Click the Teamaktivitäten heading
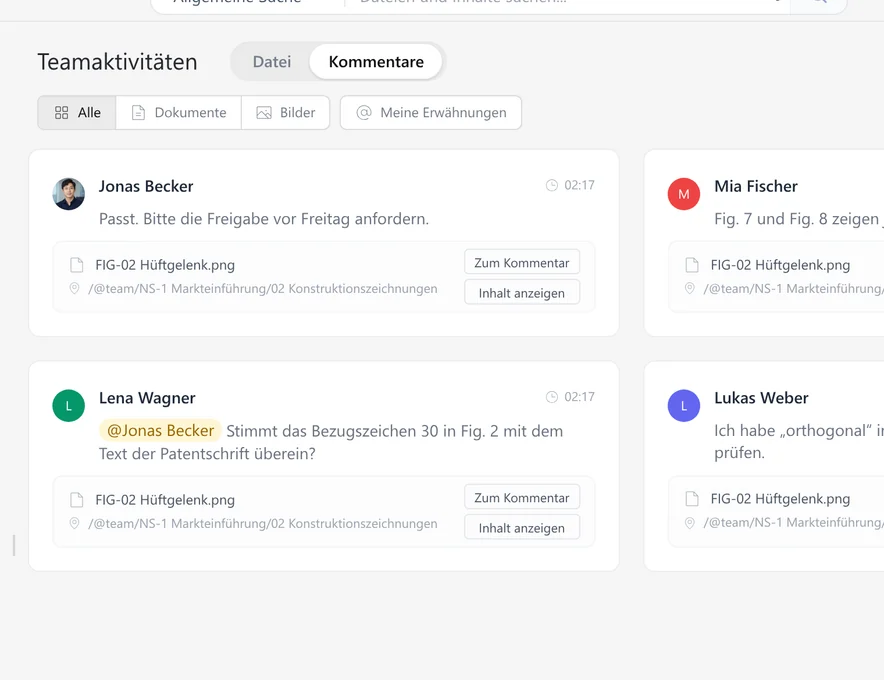The width and height of the screenshot is (884, 680). (117, 62)
